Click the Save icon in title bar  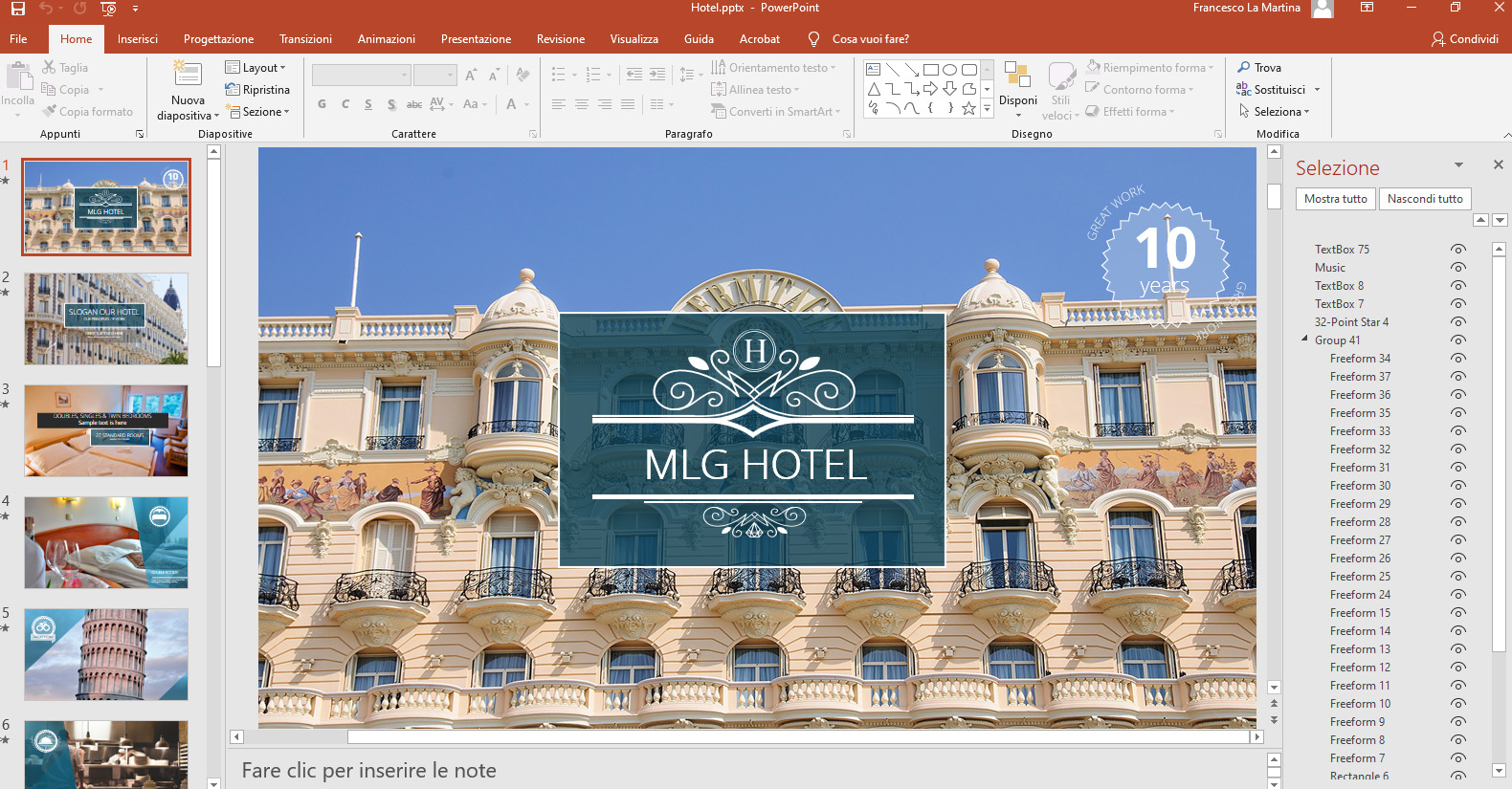[17, 9]
